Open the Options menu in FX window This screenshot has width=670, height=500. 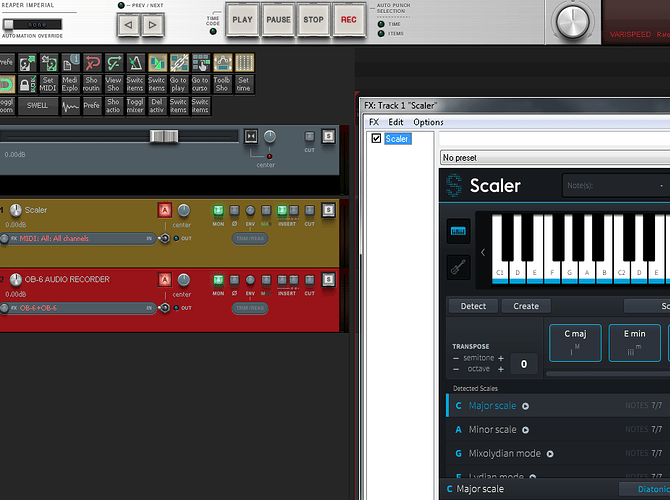point(428,122)
